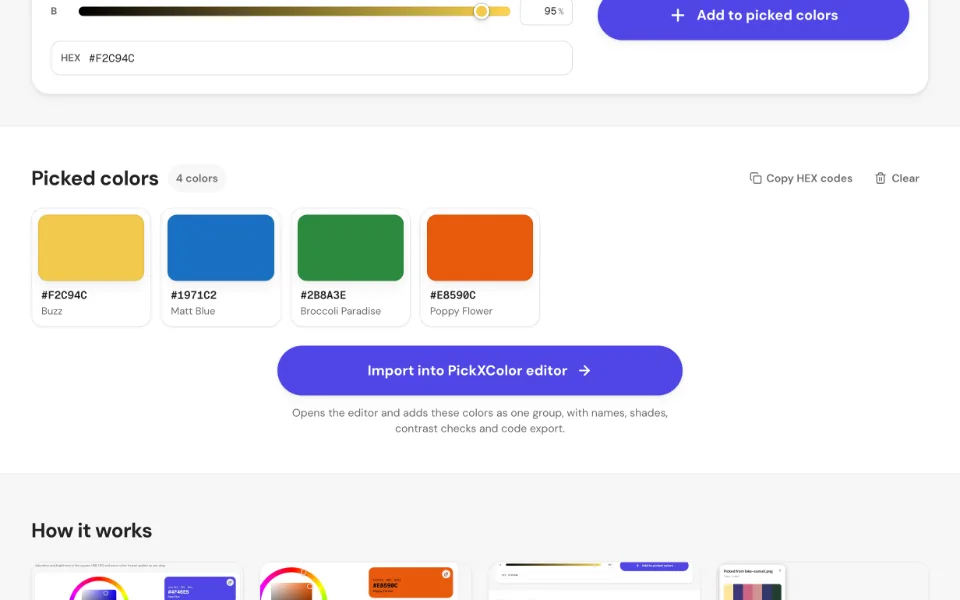The width and height of the screenshot is (960, 600).
Task: Copy HEX codes of picked colors
Action: 801,178
